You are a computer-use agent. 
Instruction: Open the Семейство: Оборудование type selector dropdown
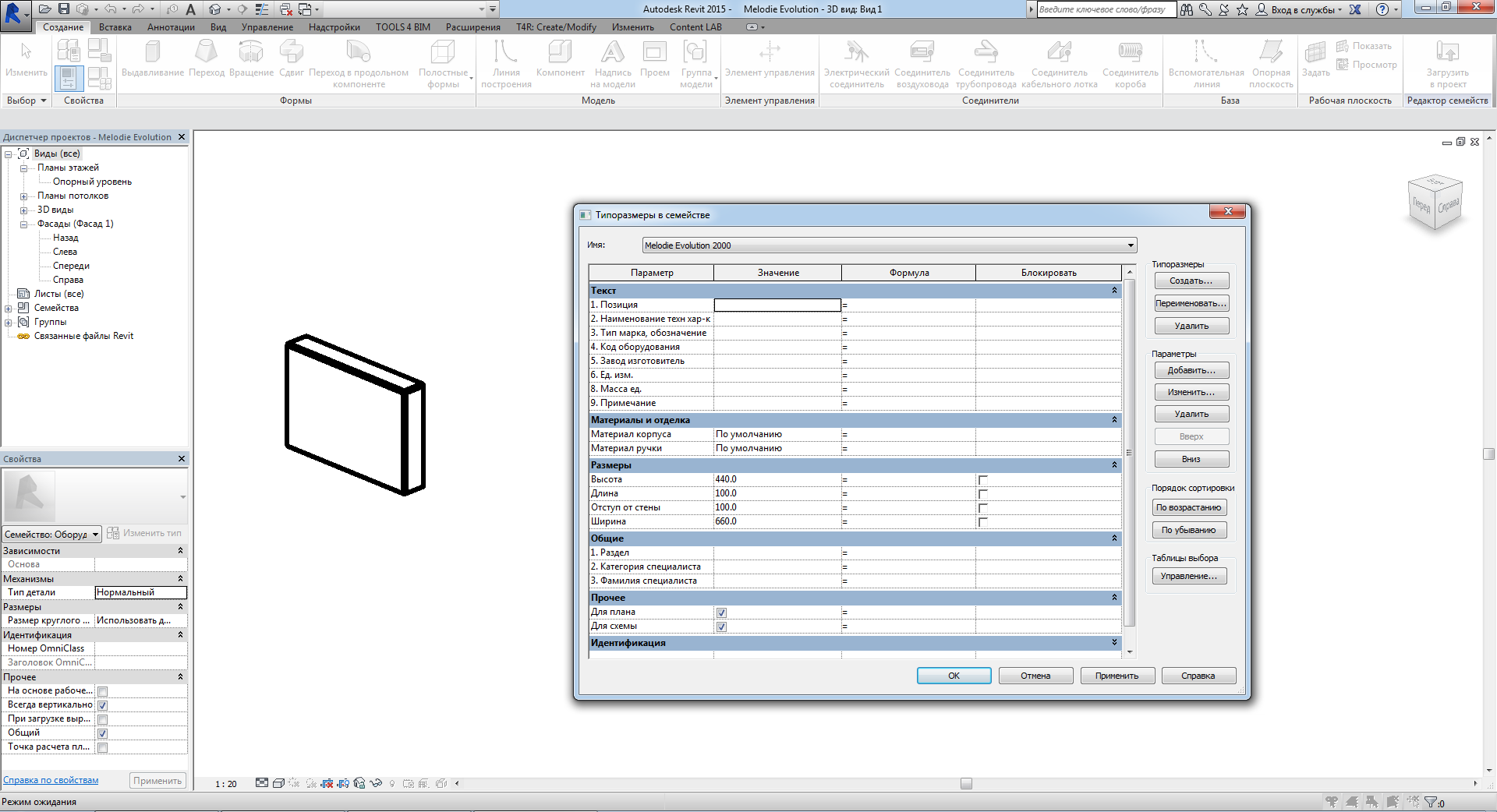click(52, 535)
